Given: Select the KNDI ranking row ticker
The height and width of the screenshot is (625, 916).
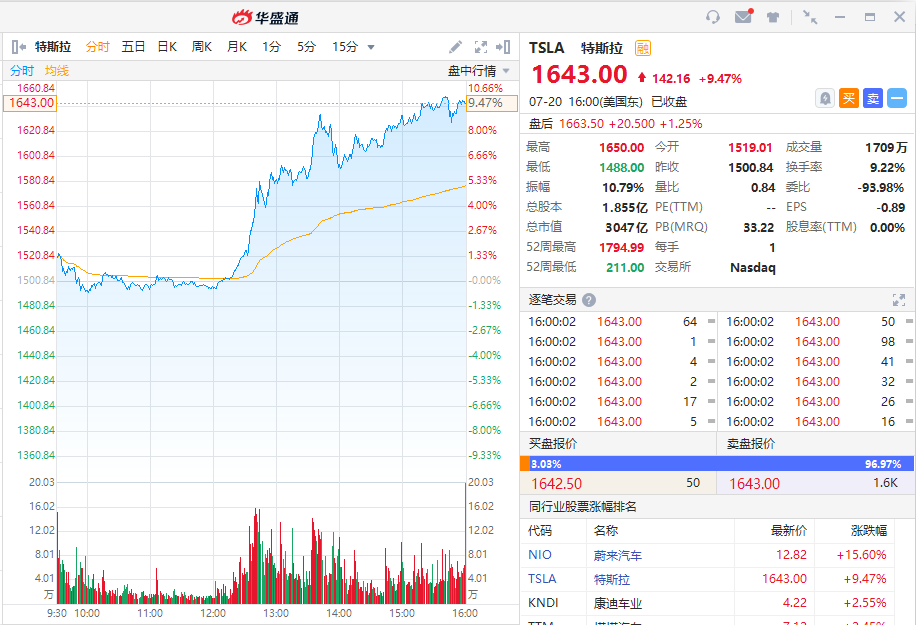Looking at the screenshot, I should tap(543, 603).
